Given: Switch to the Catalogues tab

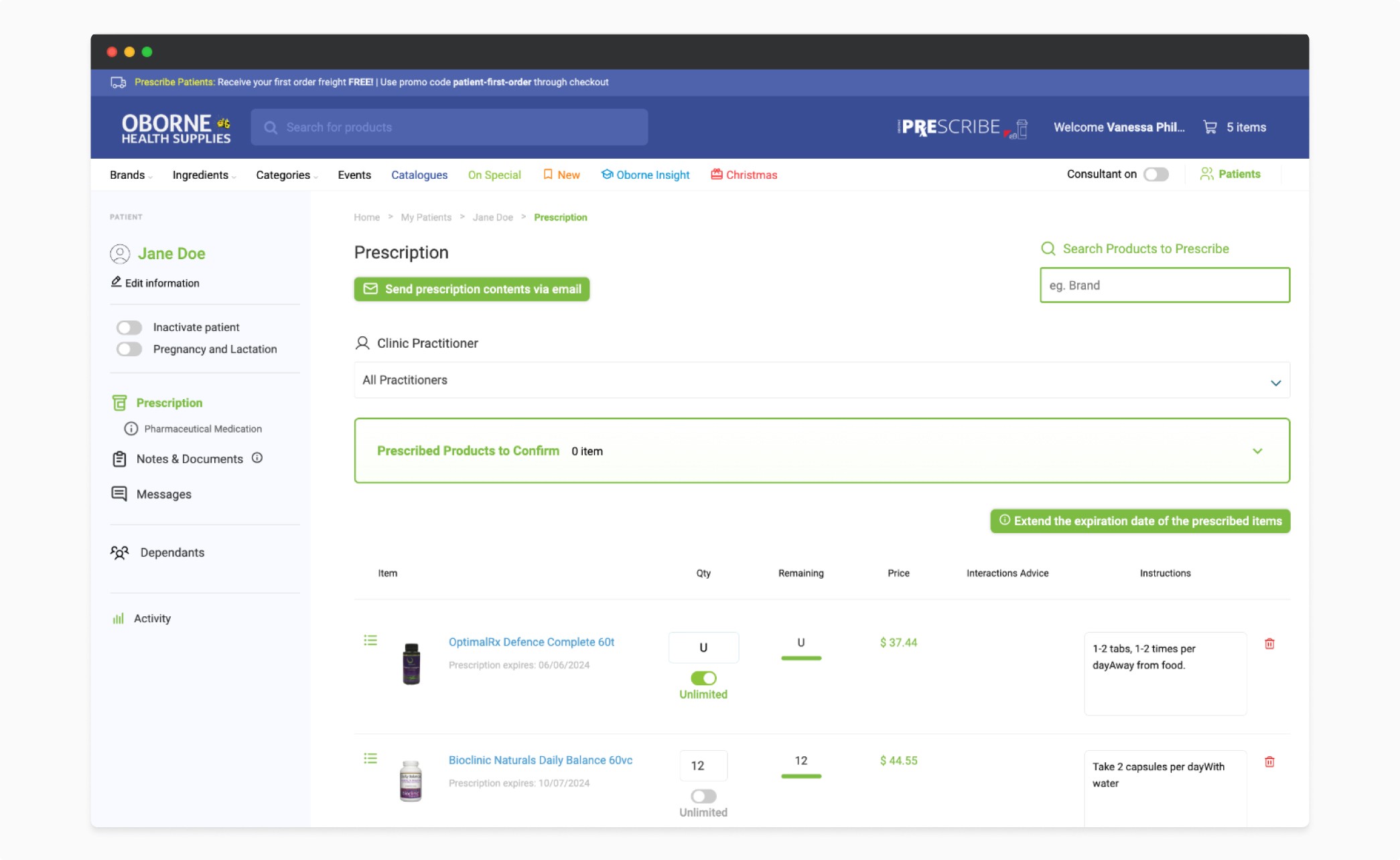Looking at the screenshot, I should click(x=419, y=175).
